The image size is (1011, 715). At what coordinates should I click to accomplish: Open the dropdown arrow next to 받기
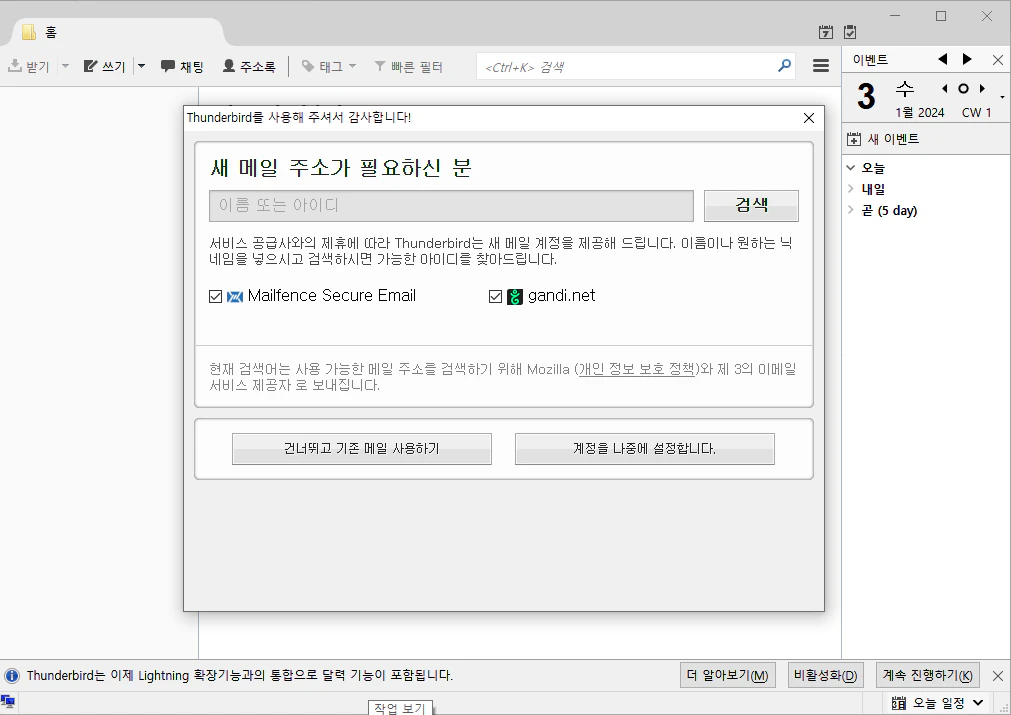click(65, 66)
